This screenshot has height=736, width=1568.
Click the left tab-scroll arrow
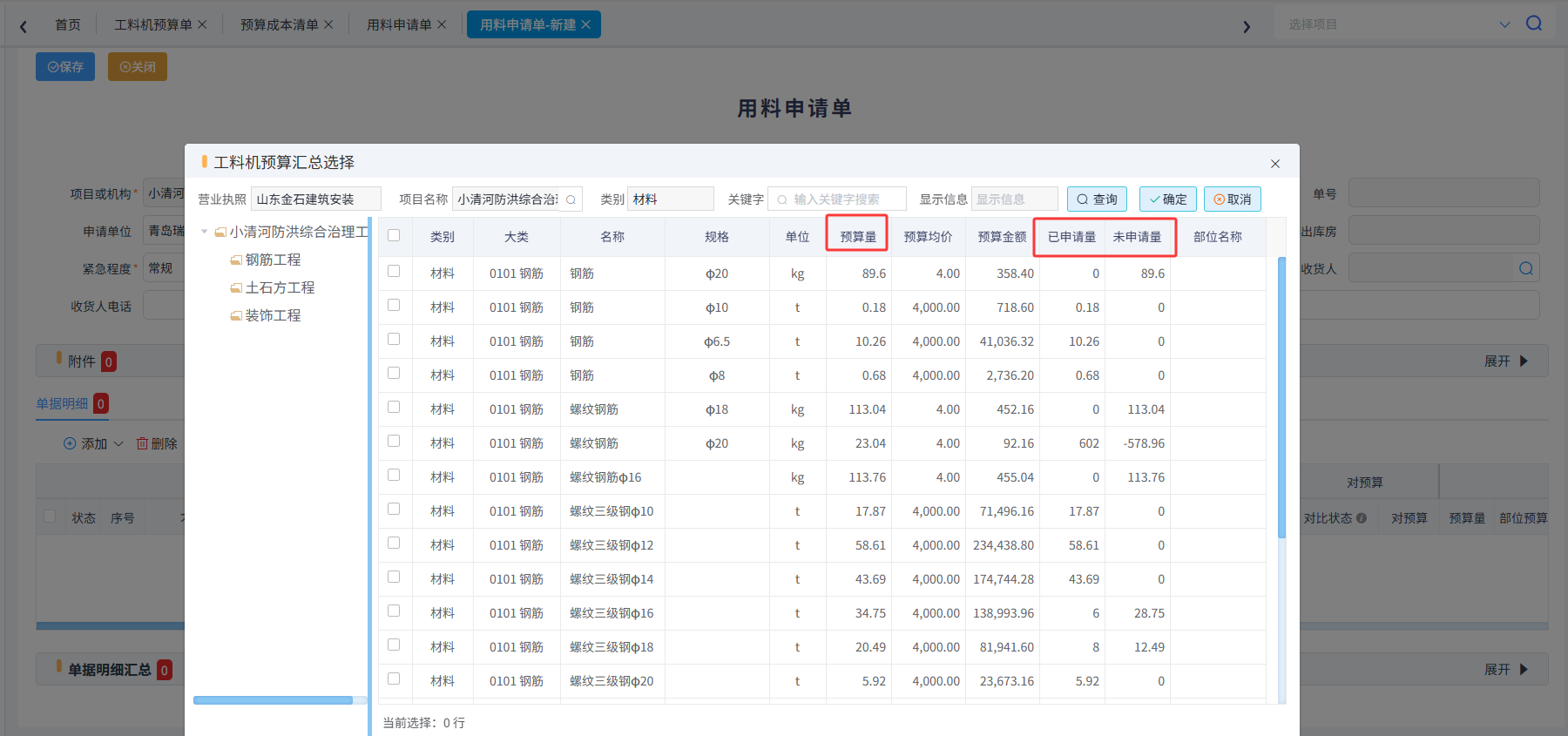24,26
